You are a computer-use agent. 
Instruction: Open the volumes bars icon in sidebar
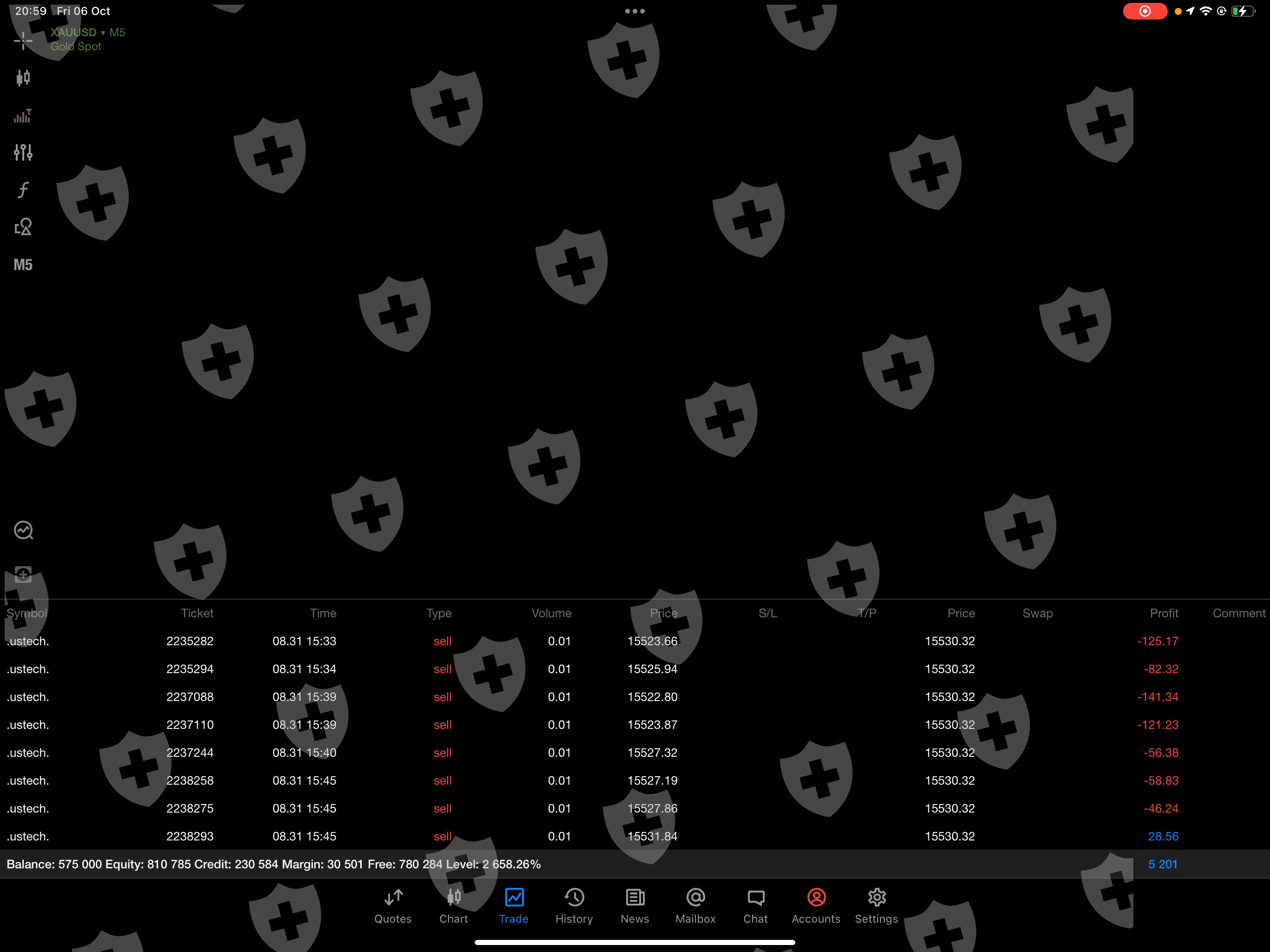click(23, 116)
